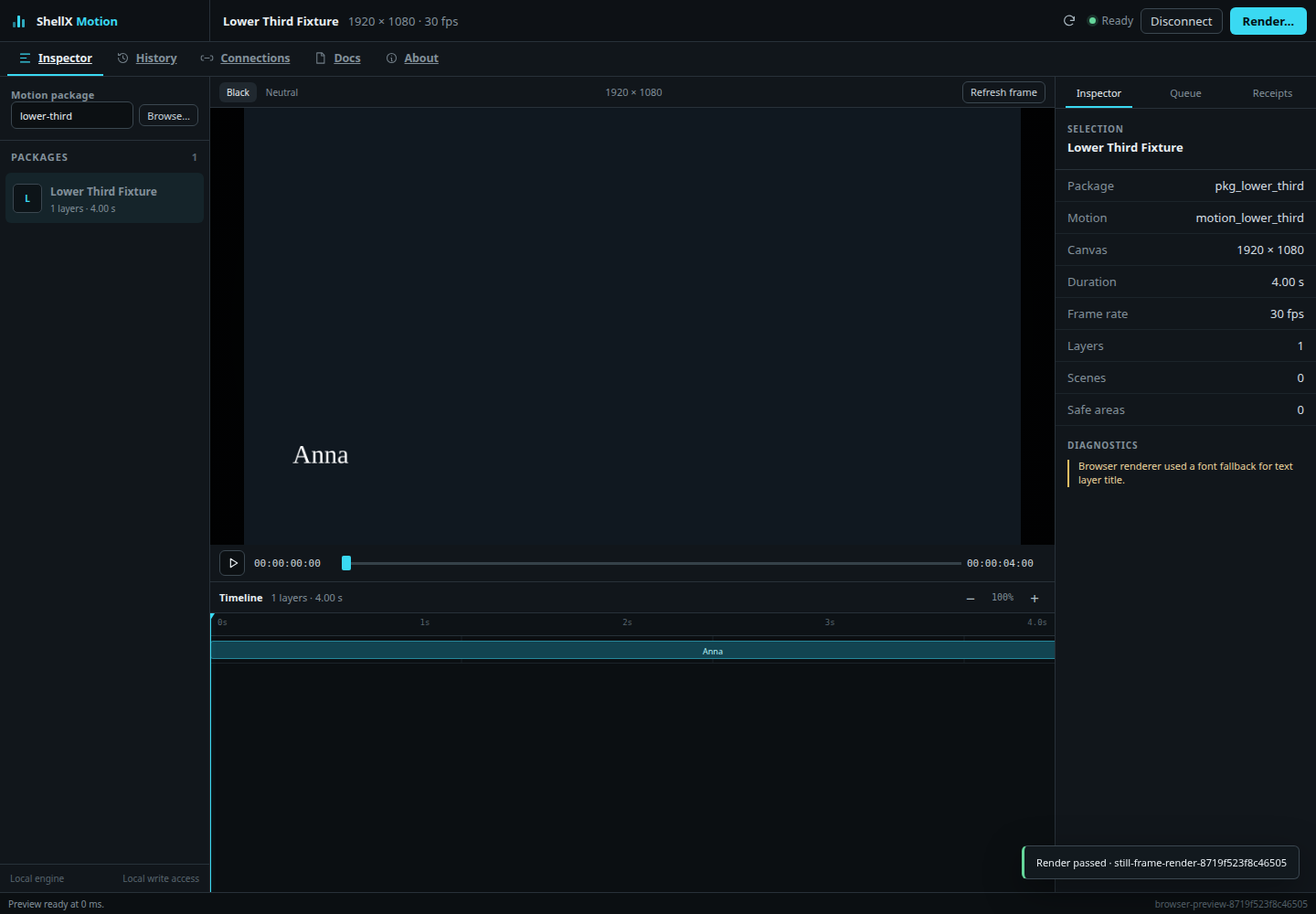Zoom out timeline with minus icon
This screenshot has width=1316, height=914.
(x=971, y=598)
